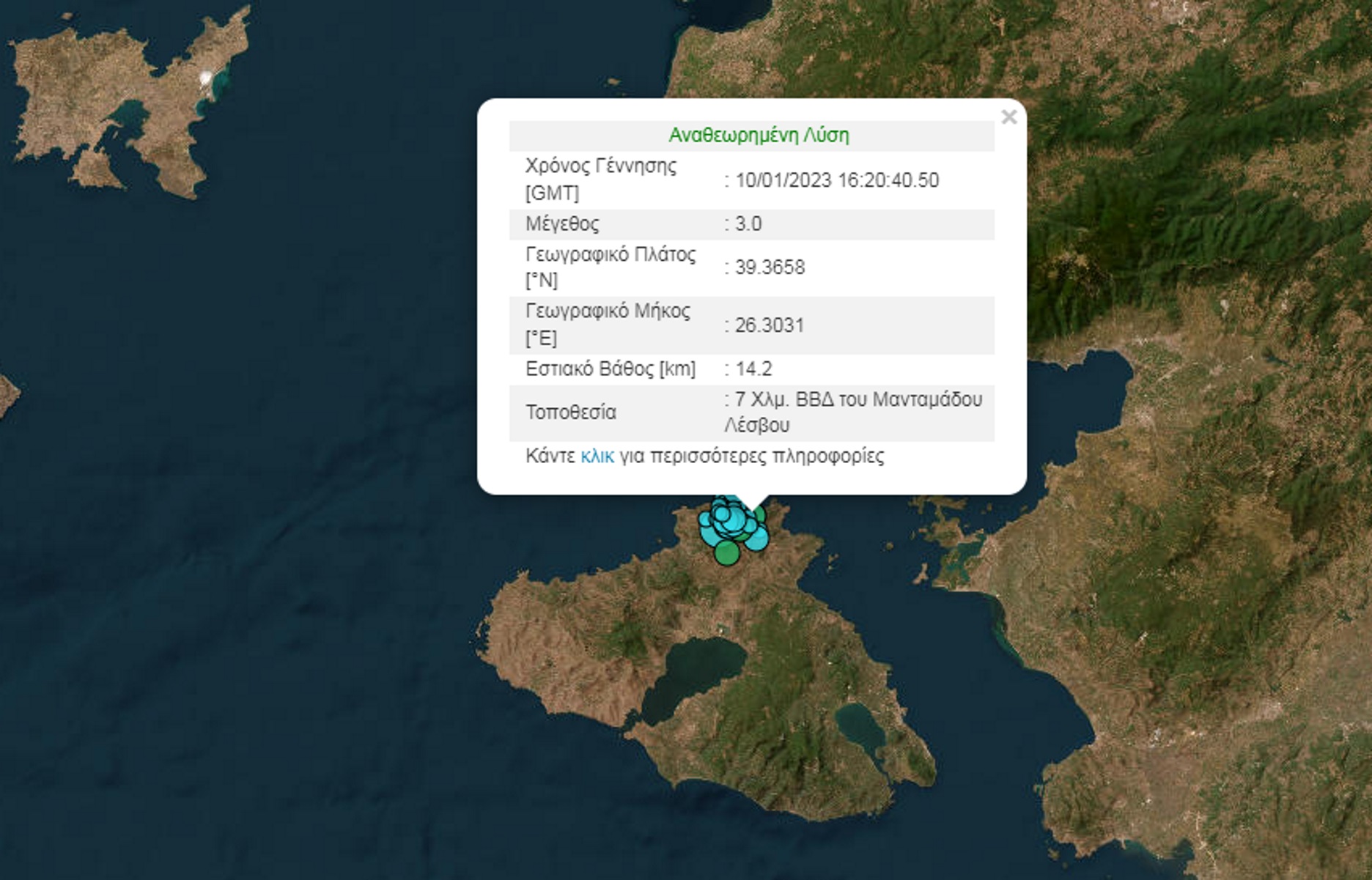Click the 'Αναθεωρημένη Λύση' popup header
Screen dimensions: 1372x880
(759, 136)
